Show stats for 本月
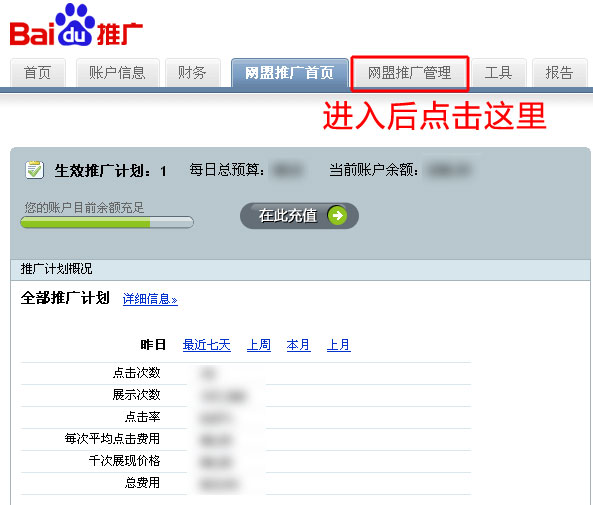This screenshot has height=505, width=593. (x=298, y=345)
